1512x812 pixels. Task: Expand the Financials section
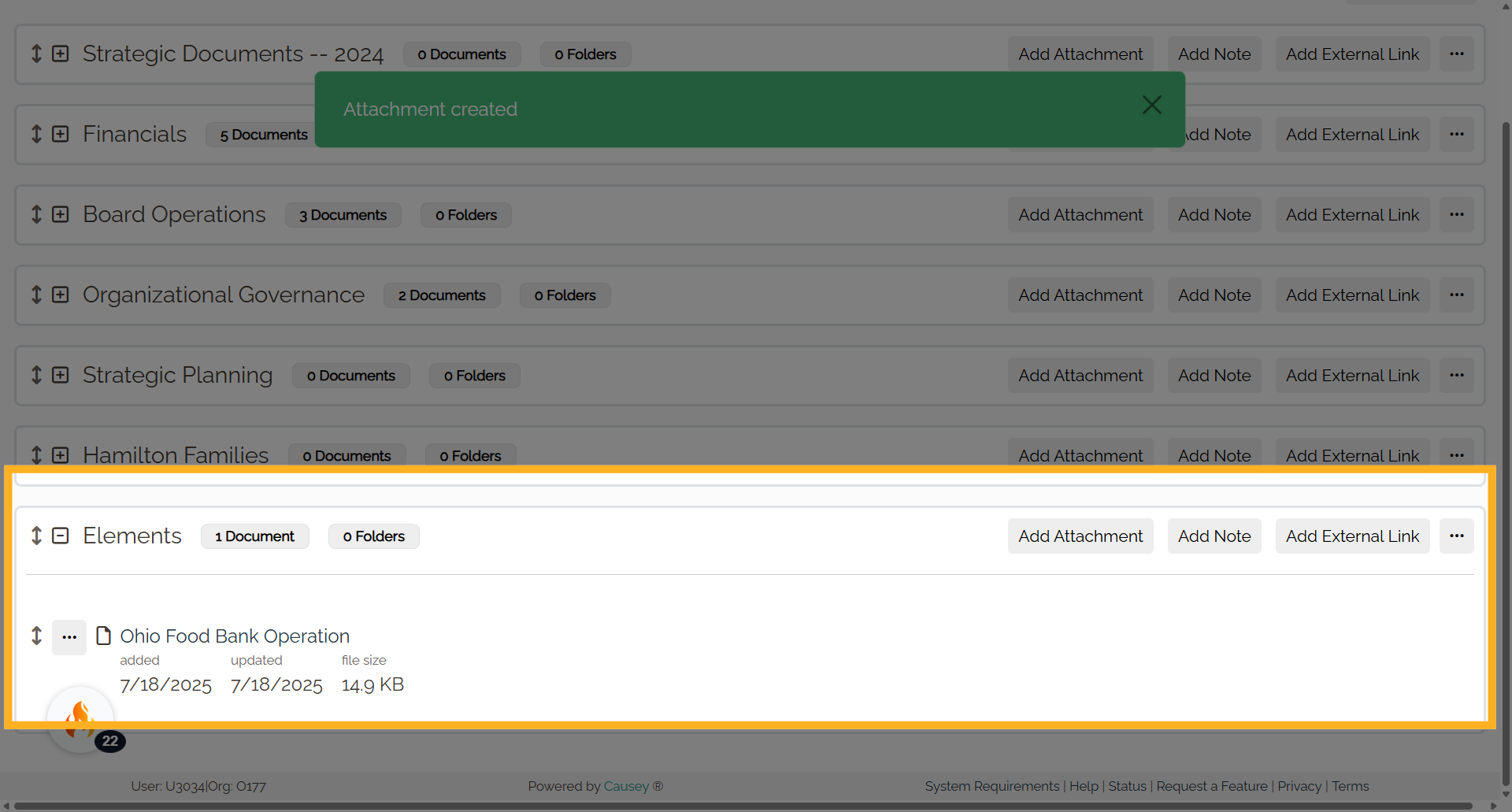pos(61,134)
